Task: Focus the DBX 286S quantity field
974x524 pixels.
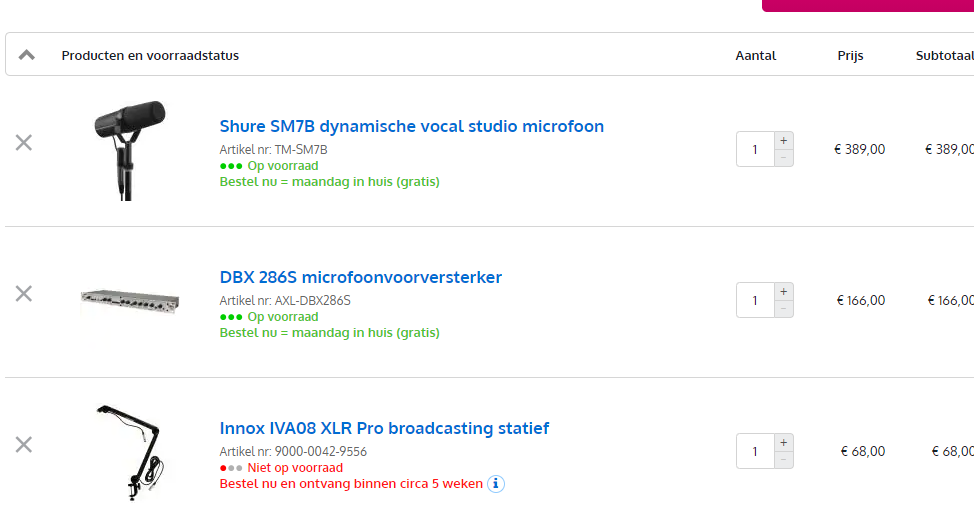Action: (x=755, y=301)
